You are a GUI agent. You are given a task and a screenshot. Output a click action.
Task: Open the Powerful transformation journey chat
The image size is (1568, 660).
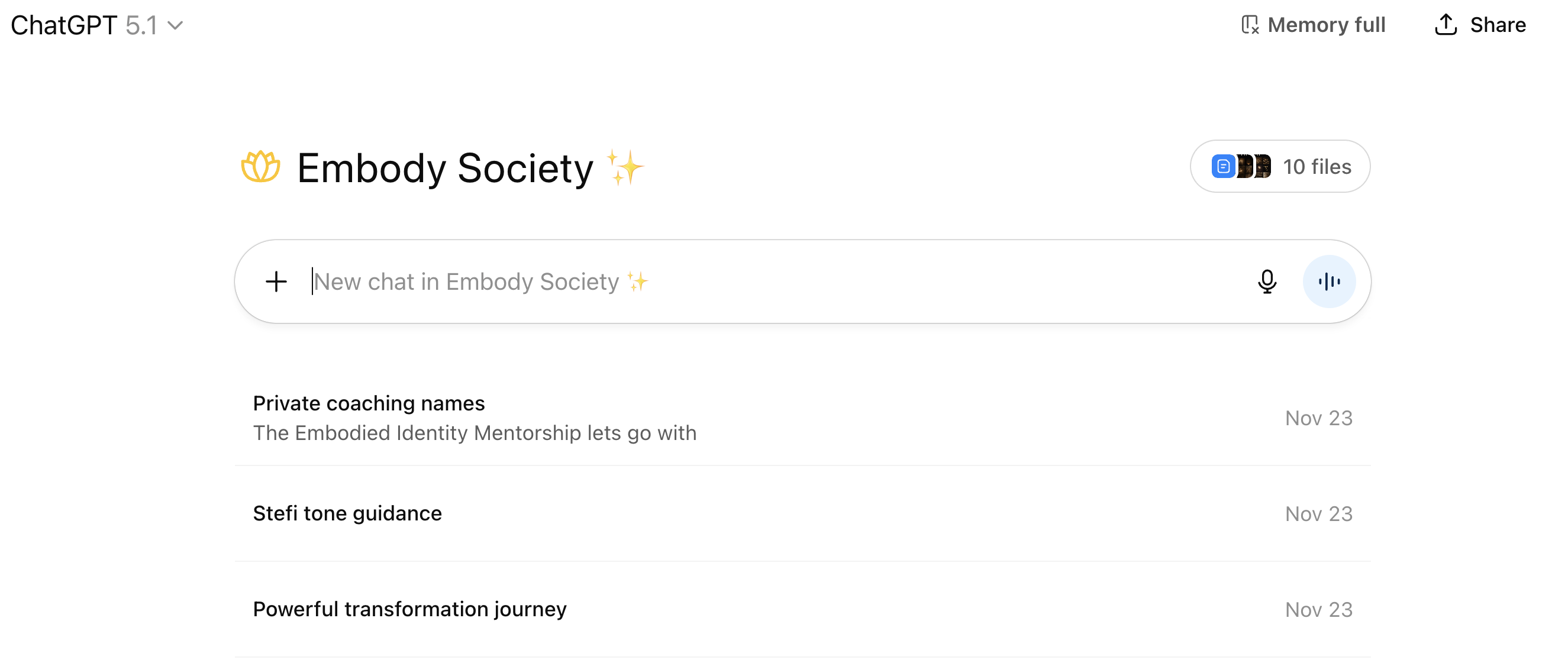[x=409, y=609]
